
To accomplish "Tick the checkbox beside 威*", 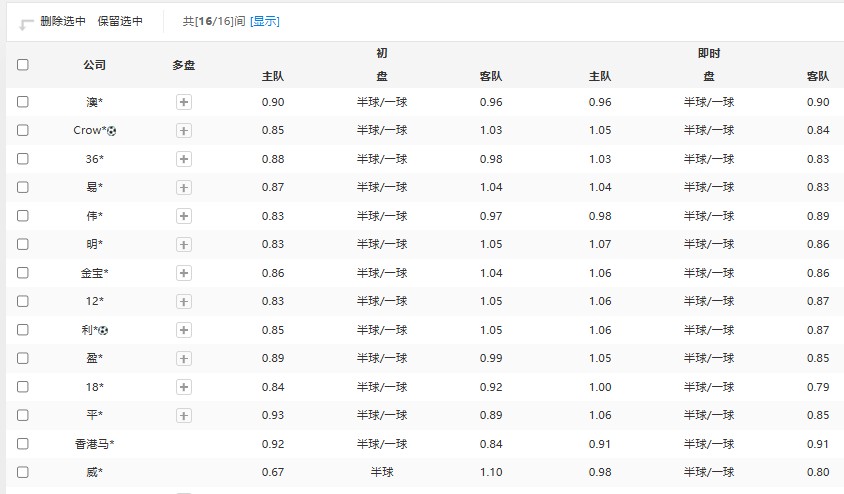I will (x=23, y=472).
